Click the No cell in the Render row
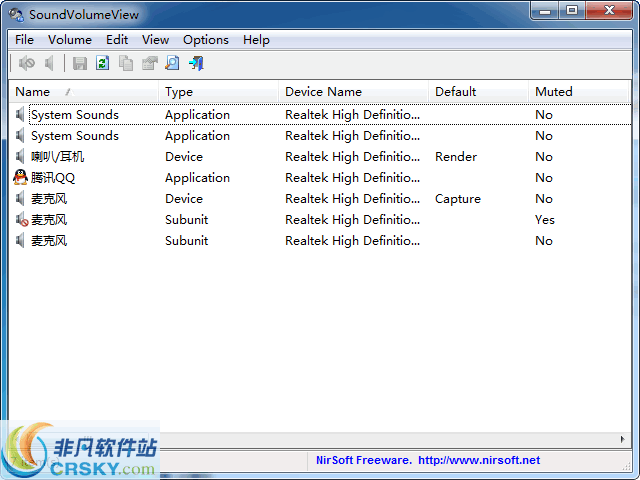The width and height of the screenshot is (640, 480). click(544, 157)
